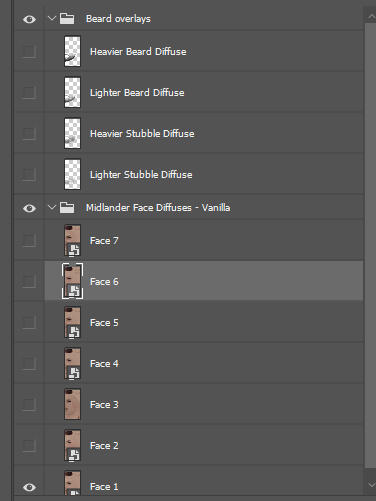This screenshot has height=501, width=376.
Task: Click Face 1 layer thumbnail
Action: (72, 483)
